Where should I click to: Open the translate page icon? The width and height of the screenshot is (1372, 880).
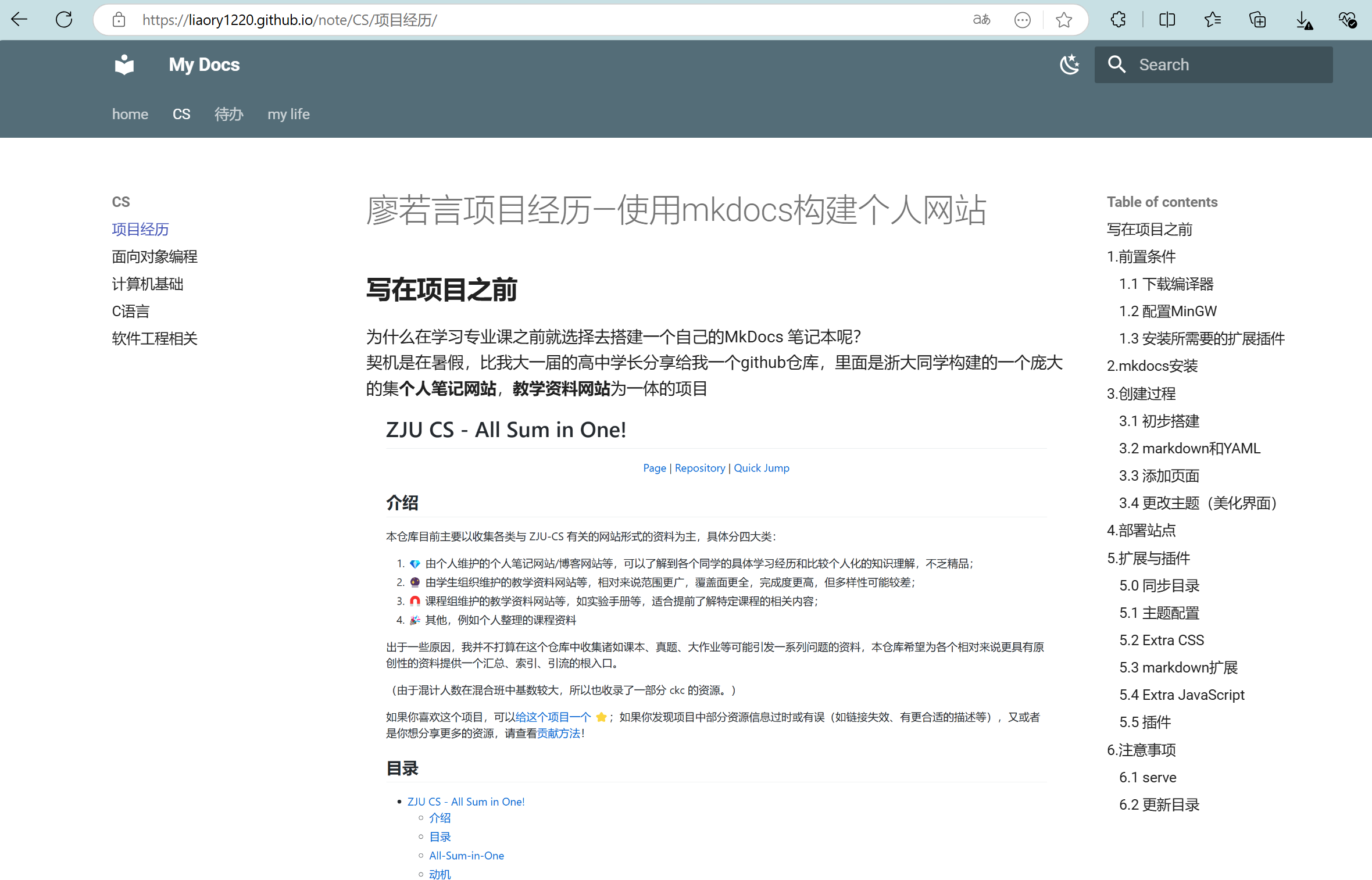pyautogui.click(x=981, y=20)
